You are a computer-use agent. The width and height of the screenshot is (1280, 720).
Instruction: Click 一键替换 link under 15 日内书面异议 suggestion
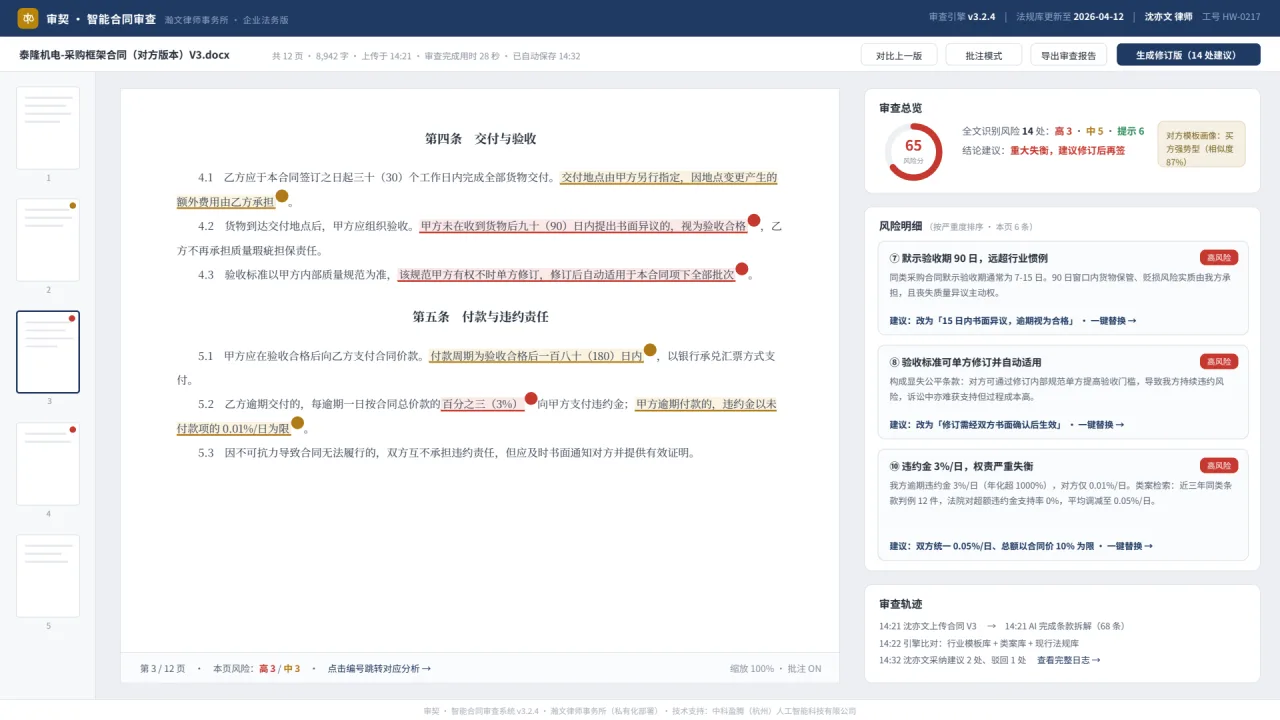[1109, 321]
